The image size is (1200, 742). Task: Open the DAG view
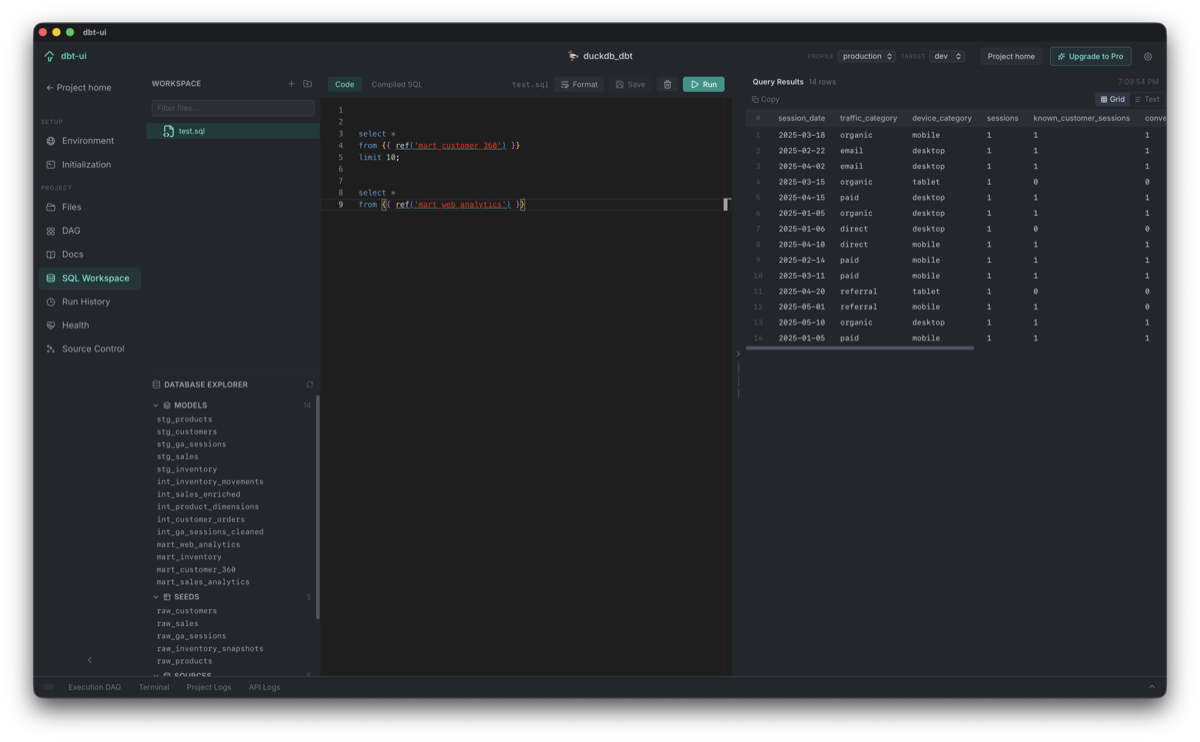click(x=89, y=231)
